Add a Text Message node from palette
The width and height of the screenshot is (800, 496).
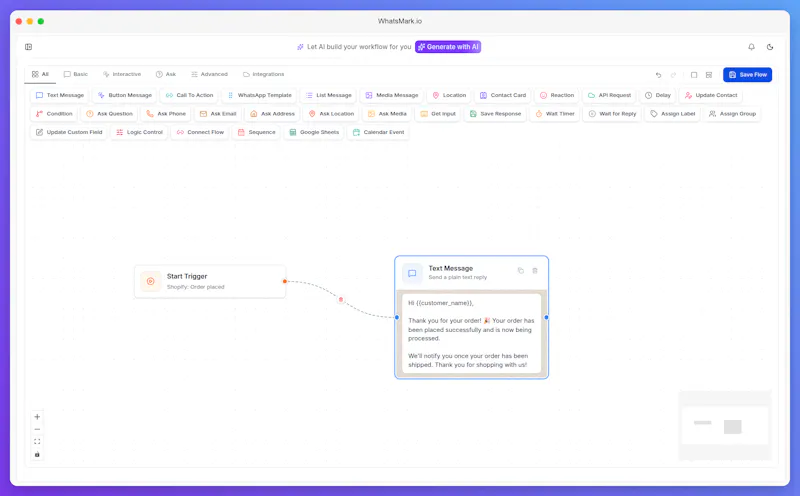pyautogui.click(x=60, y=95)
